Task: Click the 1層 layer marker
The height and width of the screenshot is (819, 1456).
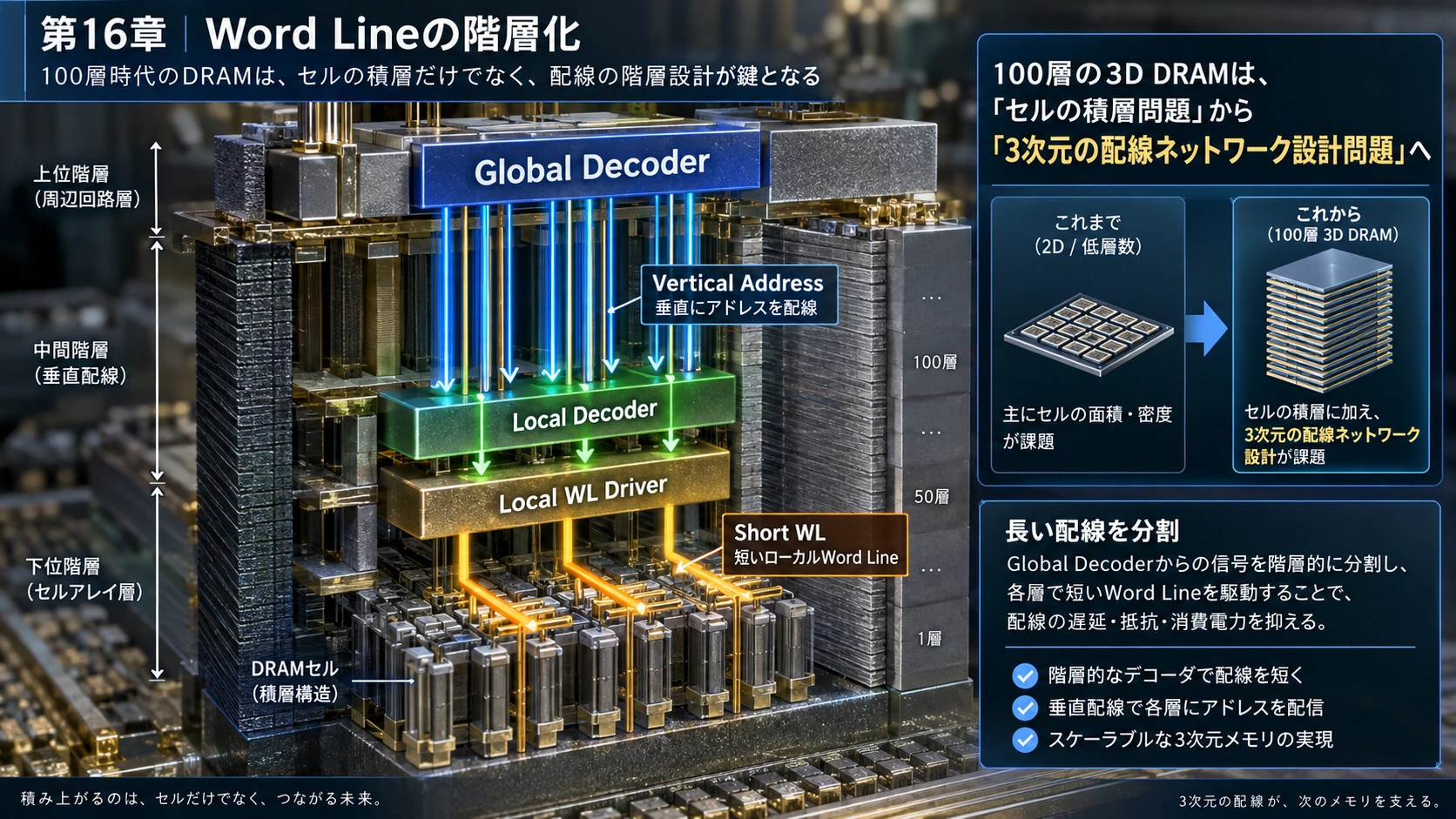Action: [929, 639]
